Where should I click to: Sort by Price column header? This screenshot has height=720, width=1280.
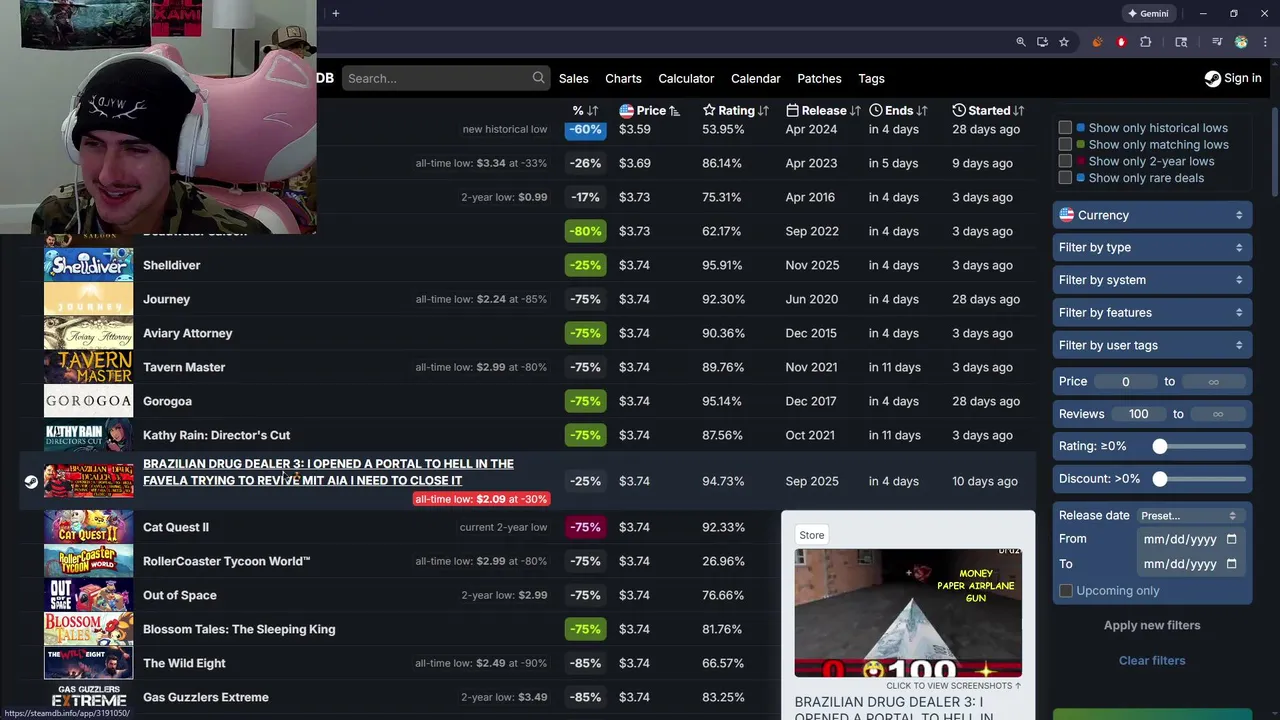(650, 110)
